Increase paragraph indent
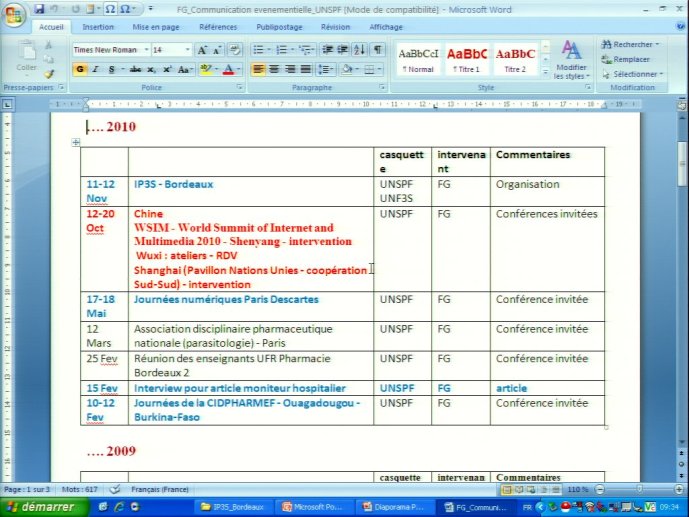689x517 pixels. [343, 50]
